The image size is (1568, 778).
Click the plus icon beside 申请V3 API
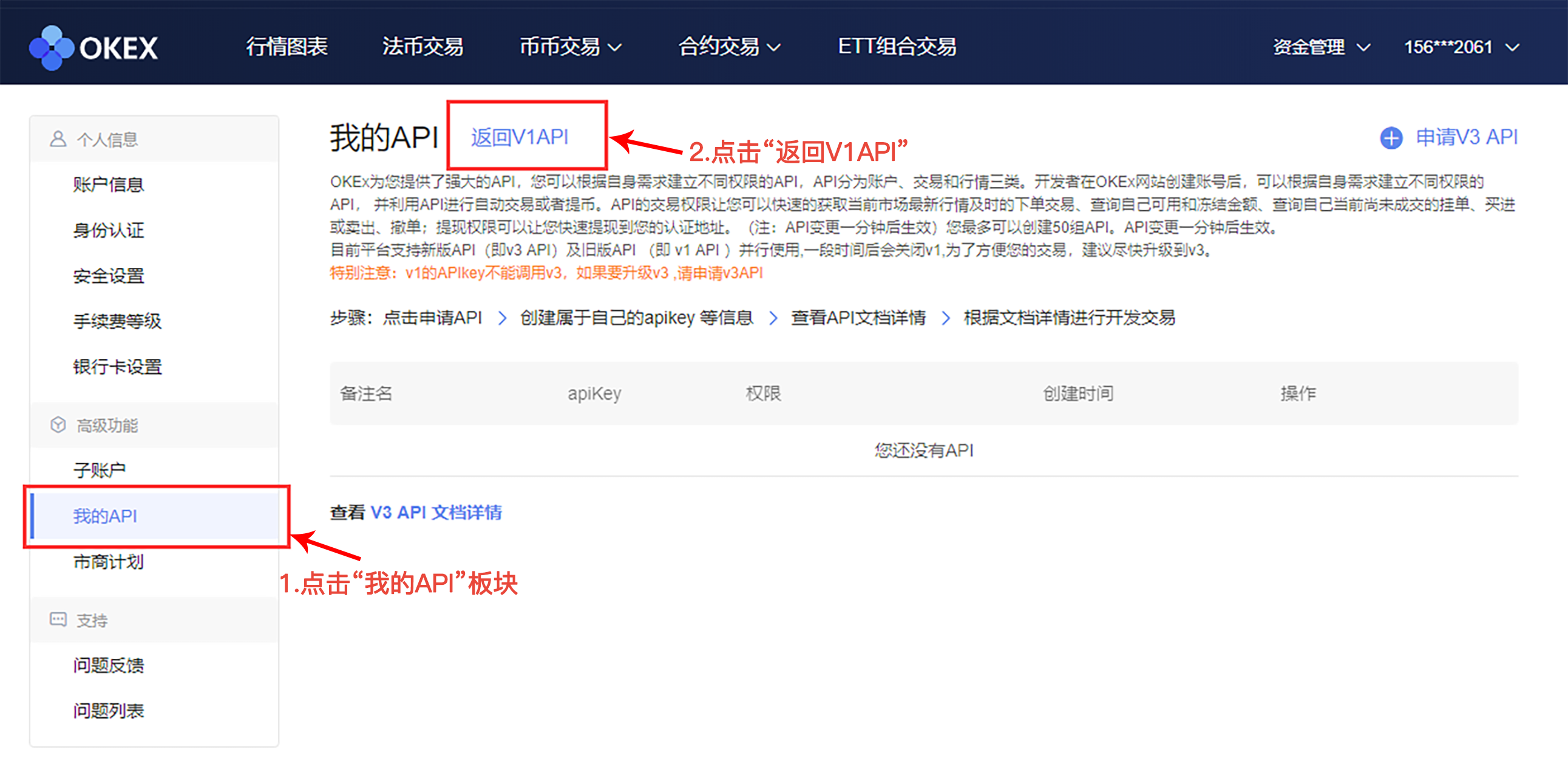pos(1391,138)
